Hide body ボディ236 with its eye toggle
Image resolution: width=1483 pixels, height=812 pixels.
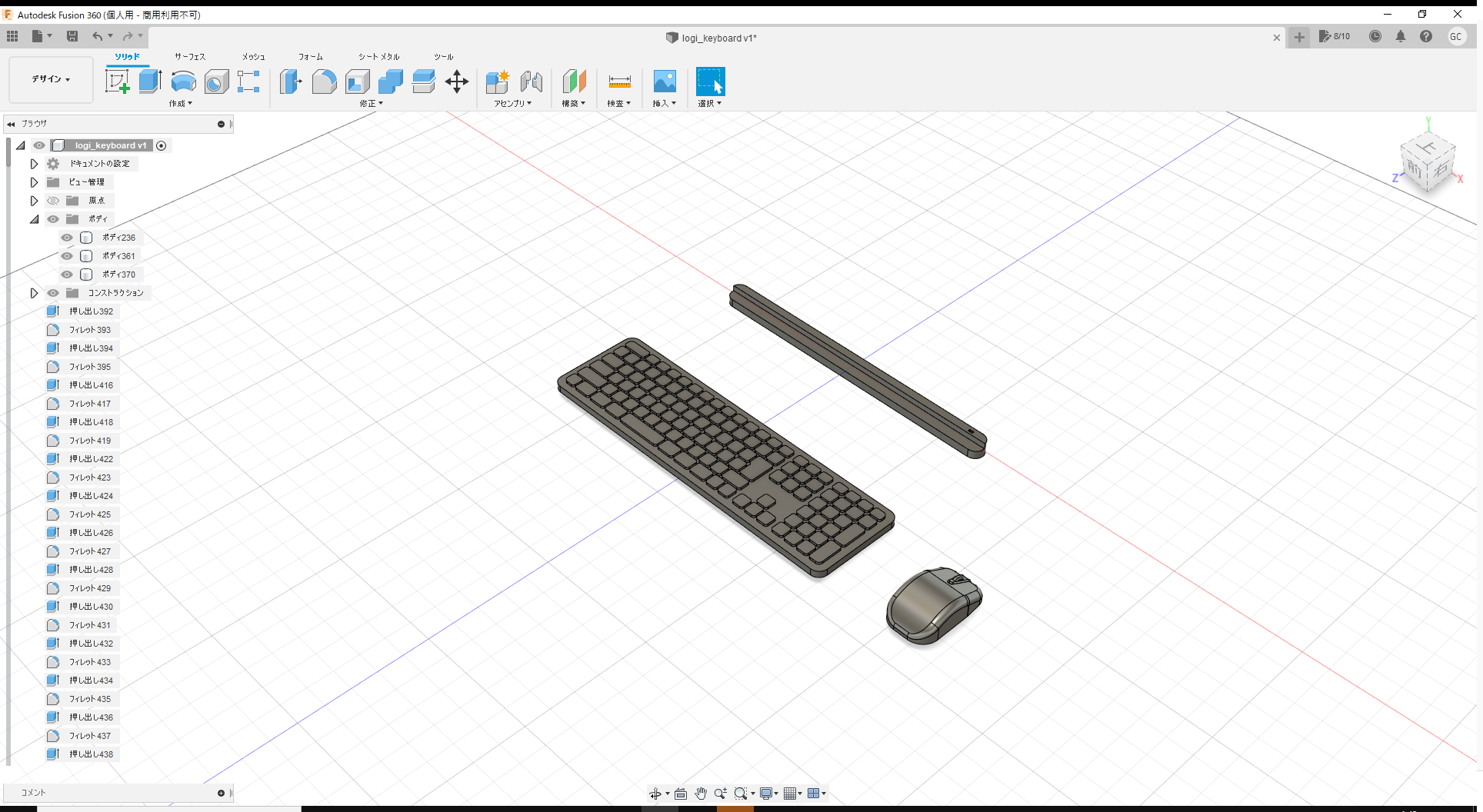tap(67, 238)
